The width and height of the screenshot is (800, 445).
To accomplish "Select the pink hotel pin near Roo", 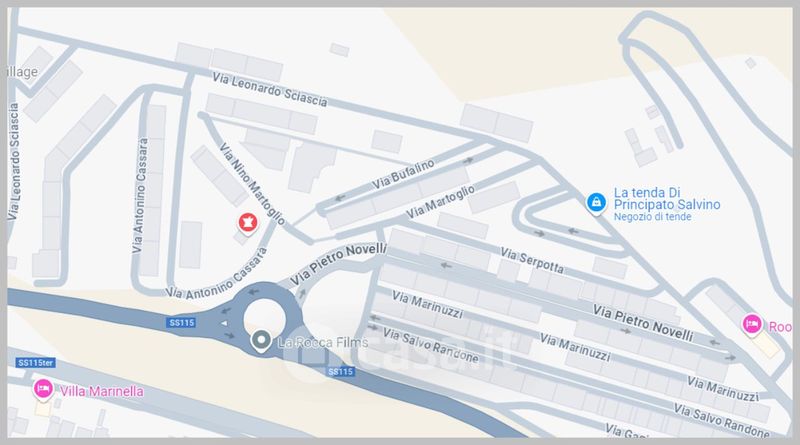I will point(752,325).
